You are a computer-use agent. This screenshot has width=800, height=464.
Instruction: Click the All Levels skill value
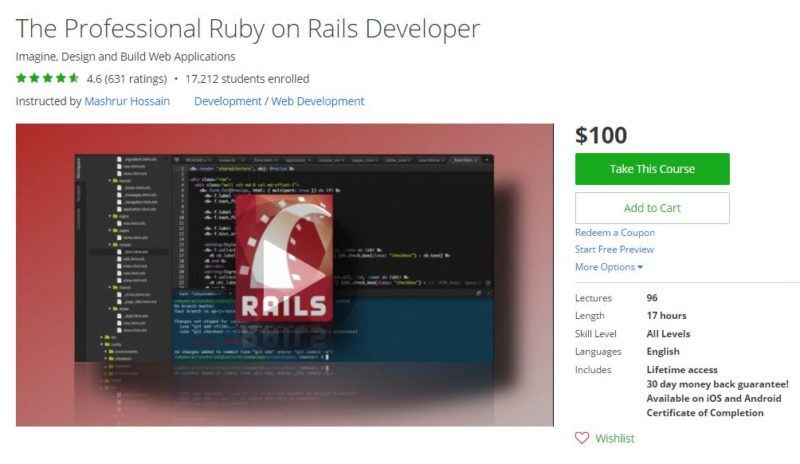tap(668, 334)
